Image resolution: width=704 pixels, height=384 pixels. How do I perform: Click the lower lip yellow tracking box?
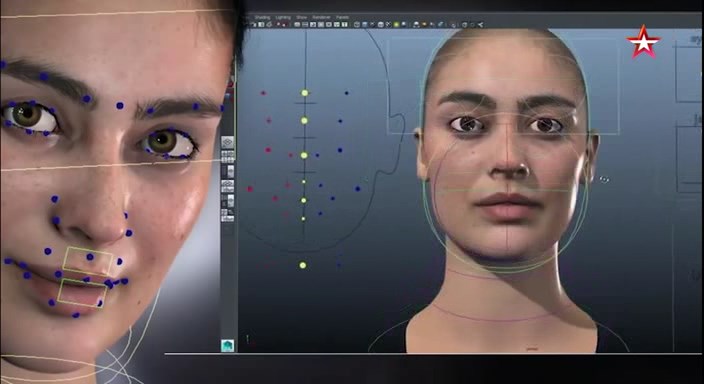[82, 293]
